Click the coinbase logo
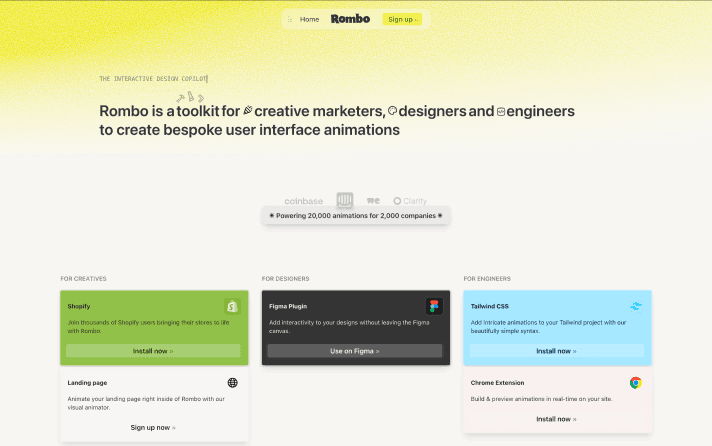 (x=303, y=201)
